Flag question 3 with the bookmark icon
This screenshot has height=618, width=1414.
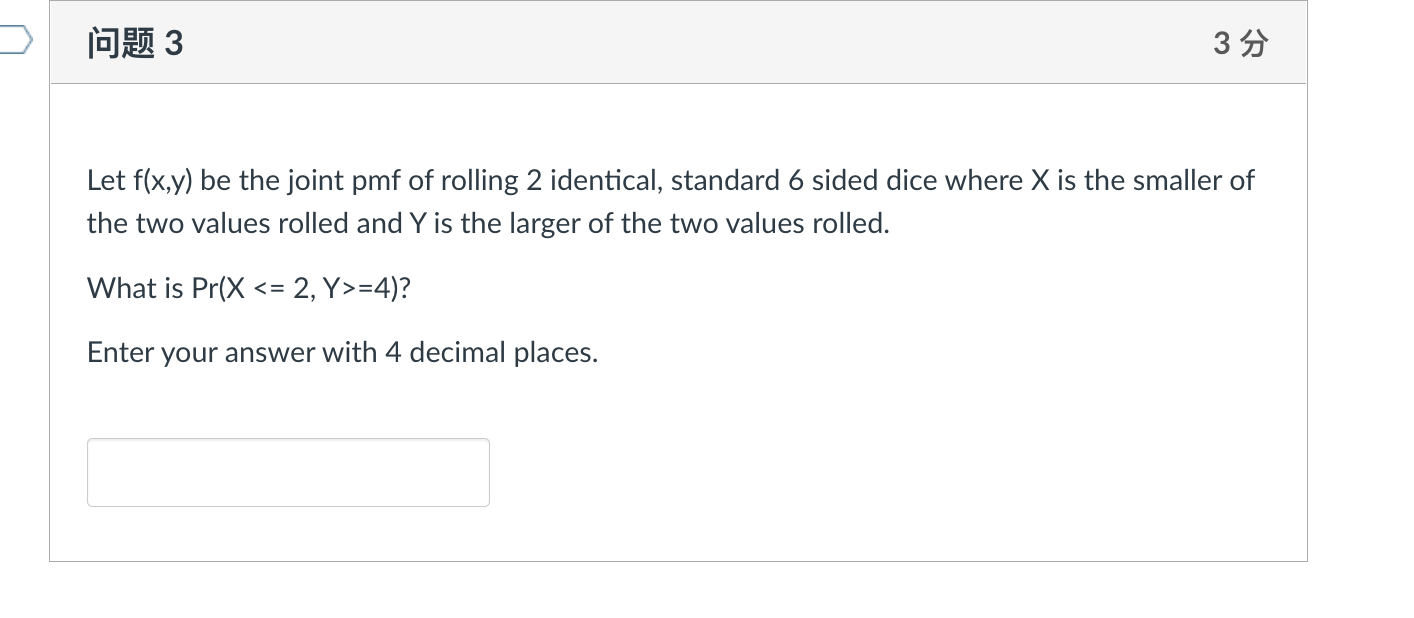(x=15, y=41)
